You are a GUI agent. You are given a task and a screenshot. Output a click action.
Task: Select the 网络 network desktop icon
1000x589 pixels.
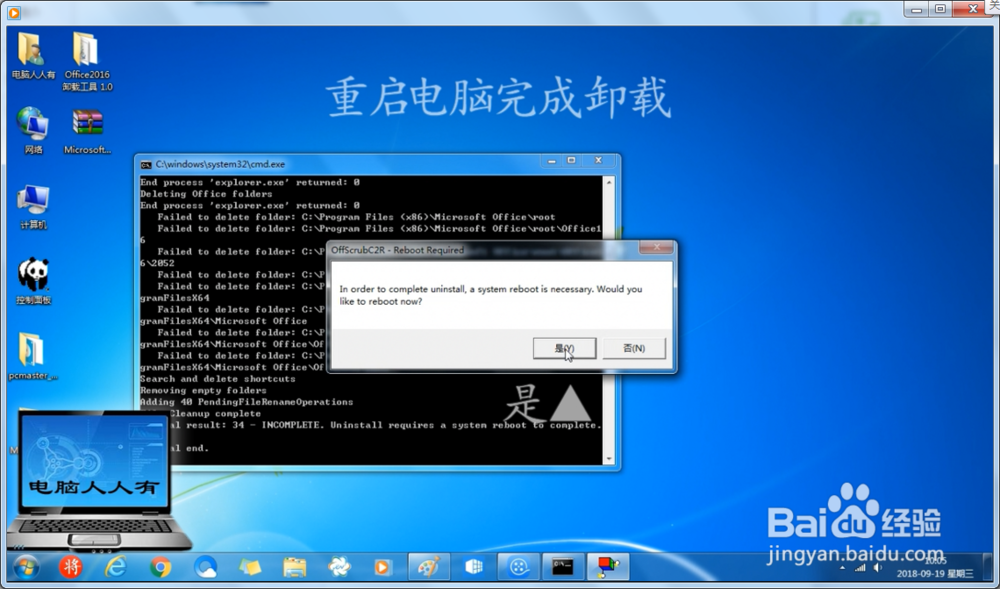click(x=33, y=131)
